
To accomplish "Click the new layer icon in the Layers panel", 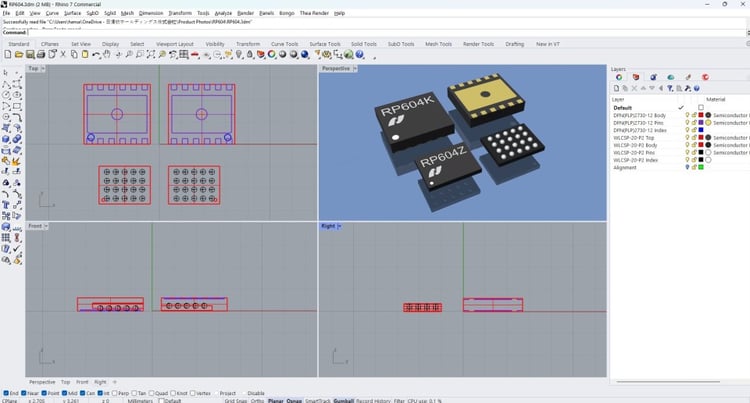I will click(619, 89).
